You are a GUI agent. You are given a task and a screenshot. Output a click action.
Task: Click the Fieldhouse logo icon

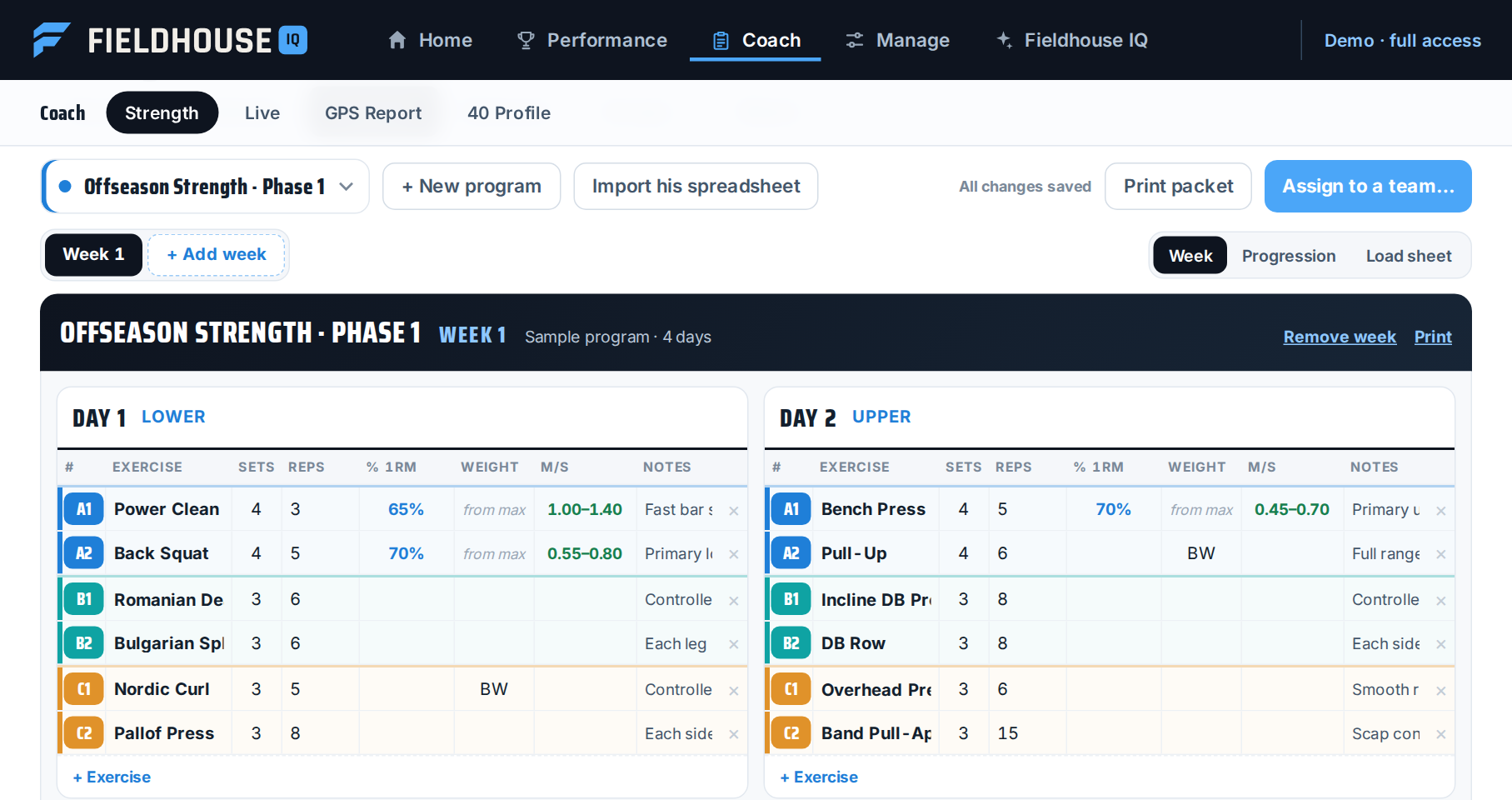[52, 40]
